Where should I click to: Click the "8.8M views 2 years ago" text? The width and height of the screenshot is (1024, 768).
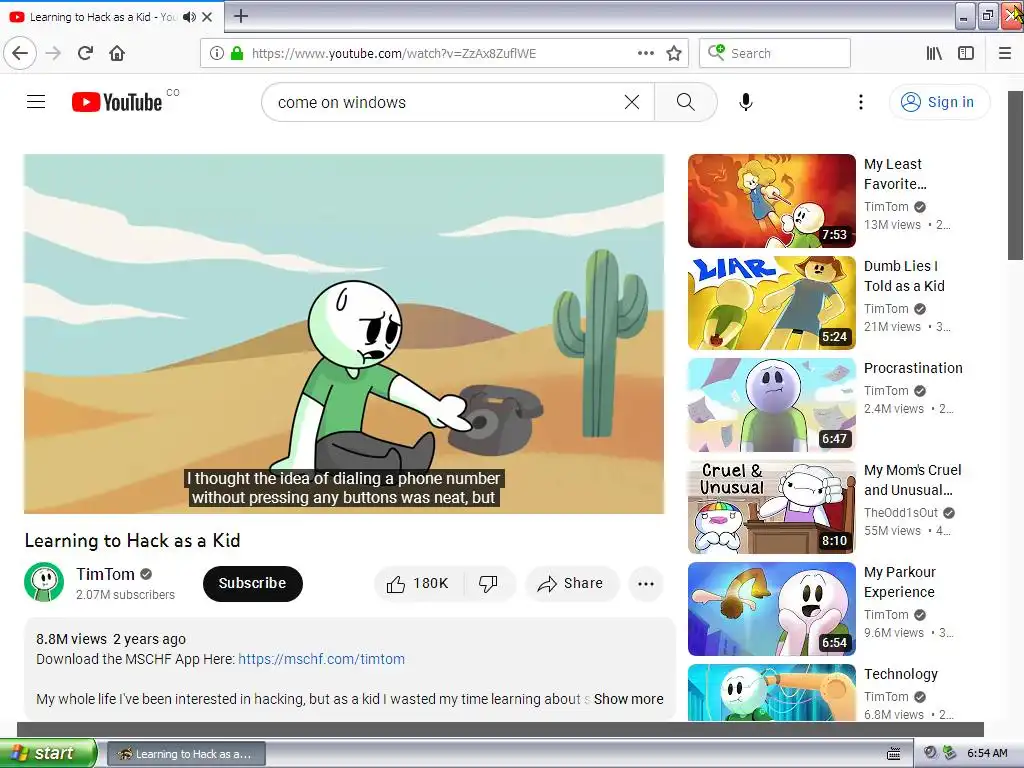pyautogui.click(x=111, y=639)
